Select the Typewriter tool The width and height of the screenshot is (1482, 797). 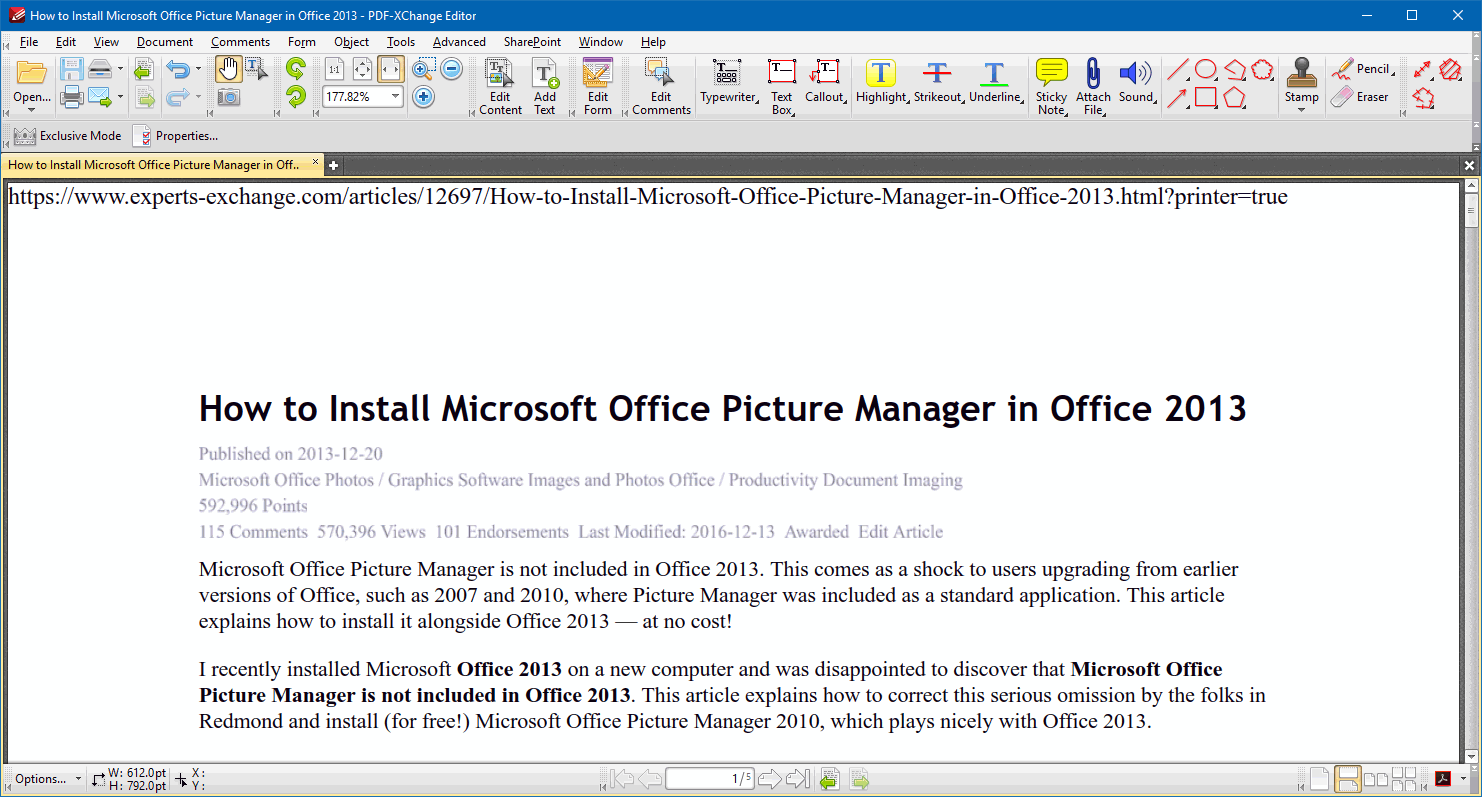click(729, 82)
